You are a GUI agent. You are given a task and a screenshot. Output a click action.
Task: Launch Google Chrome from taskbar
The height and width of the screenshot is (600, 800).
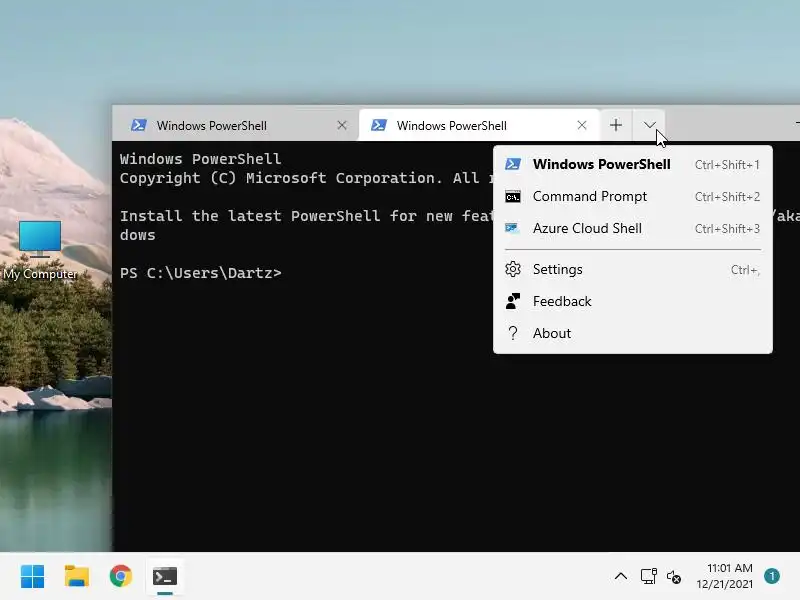point(121,577)
